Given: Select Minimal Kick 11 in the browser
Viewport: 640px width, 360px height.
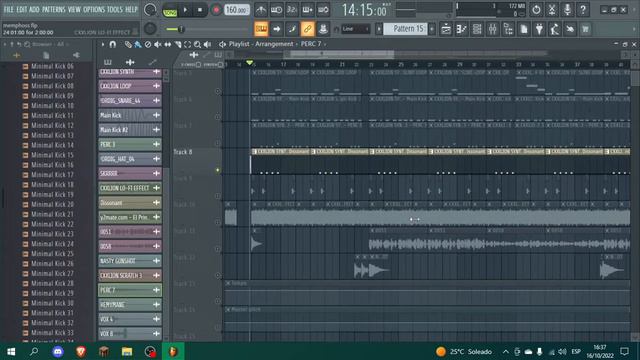Looking at the screenshot, I should point(53,116).
